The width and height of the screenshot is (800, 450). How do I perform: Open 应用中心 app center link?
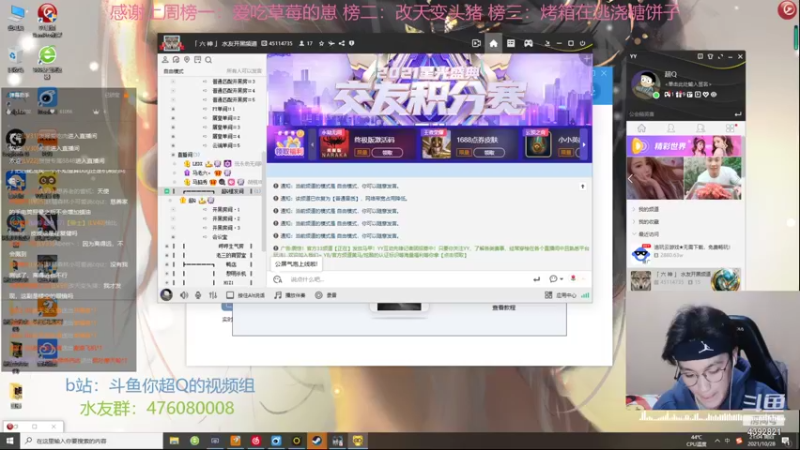566,295
